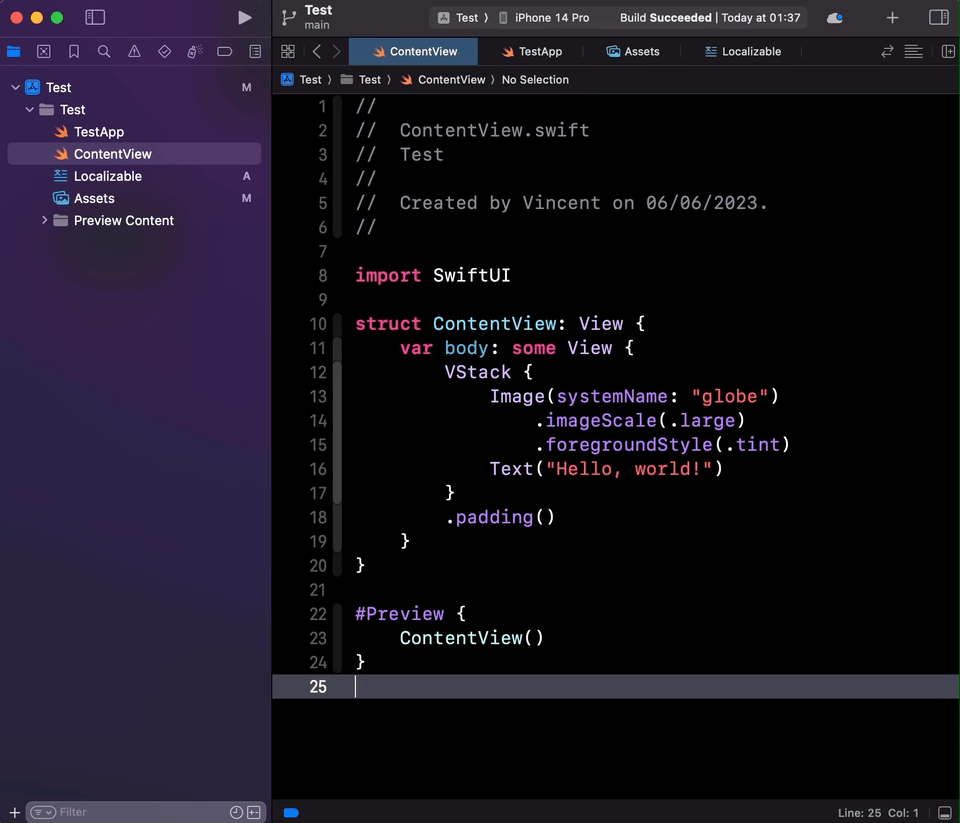Click the editor review swap arrows
Image resolution: width=960 pixels, height=823 pixels.
(x=887, y=51)
